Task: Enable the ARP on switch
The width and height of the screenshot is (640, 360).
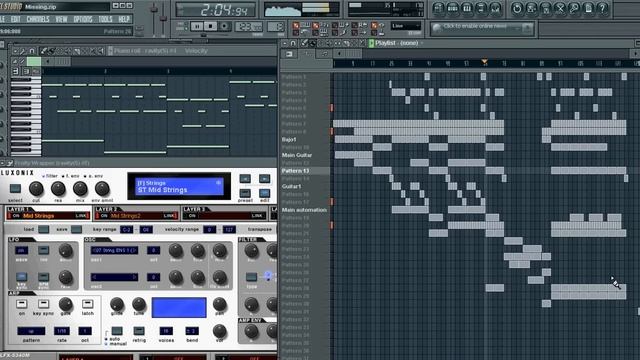Action: pyautogui.click(x=22, y=304)
